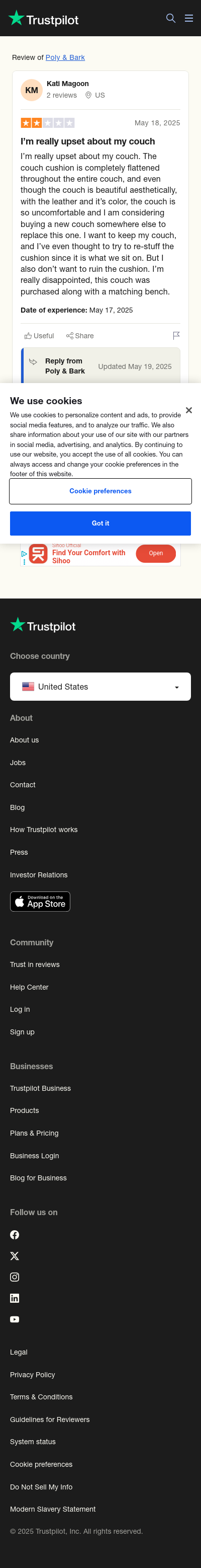Accept cookies with Got it button
Viewport: 201px width, 1568px height.
coord(100,524)
